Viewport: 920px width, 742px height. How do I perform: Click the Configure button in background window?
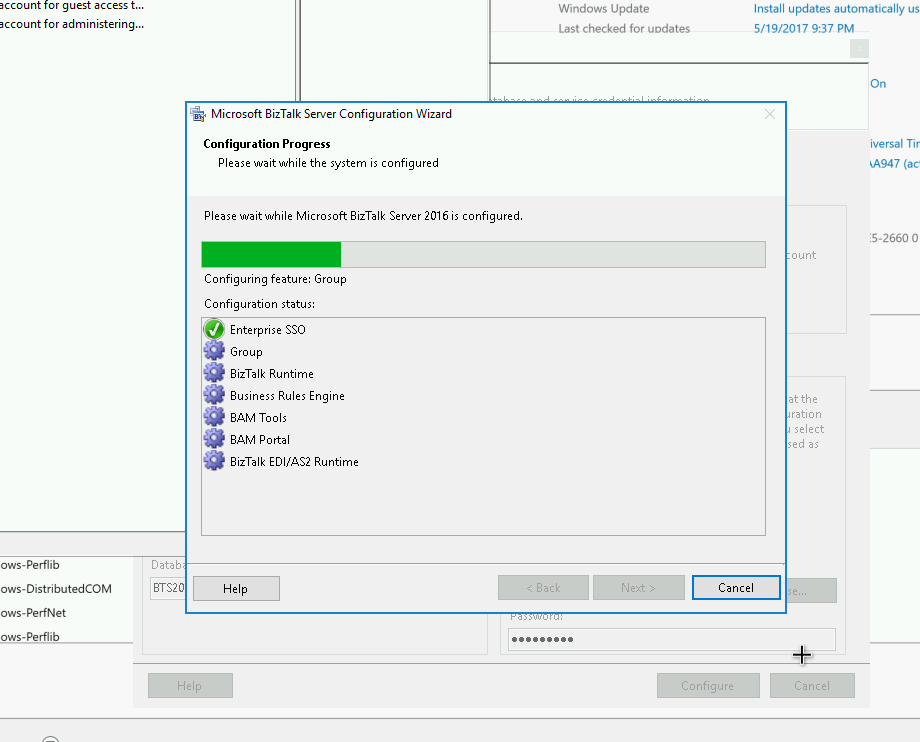coord(707,686)
